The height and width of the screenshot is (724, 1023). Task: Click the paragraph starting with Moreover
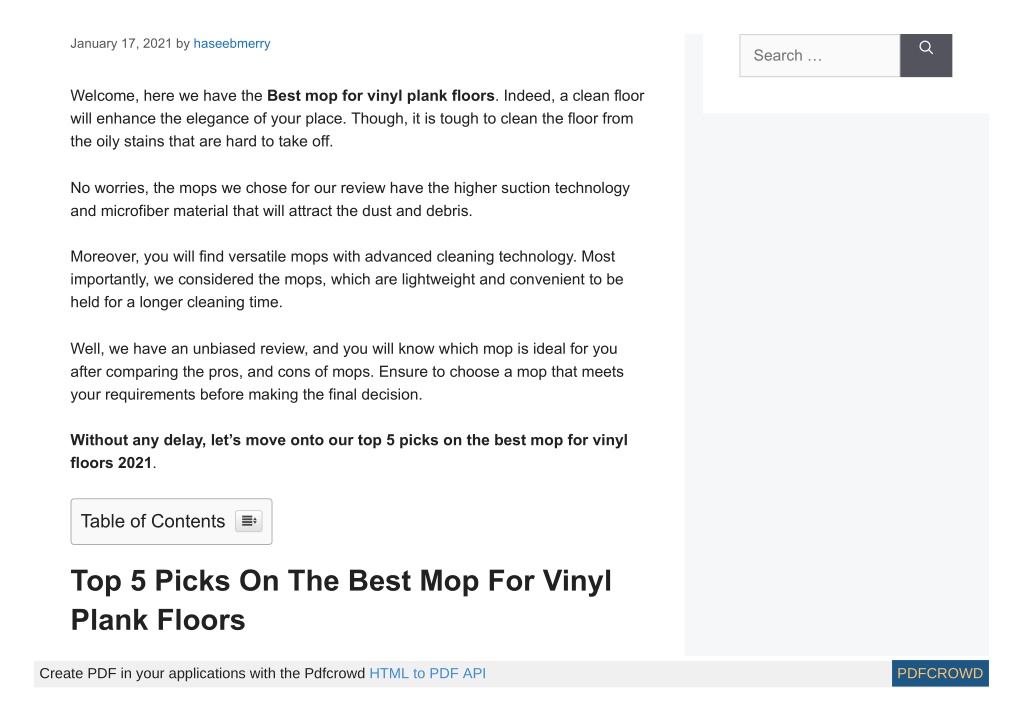coord(346,279)
